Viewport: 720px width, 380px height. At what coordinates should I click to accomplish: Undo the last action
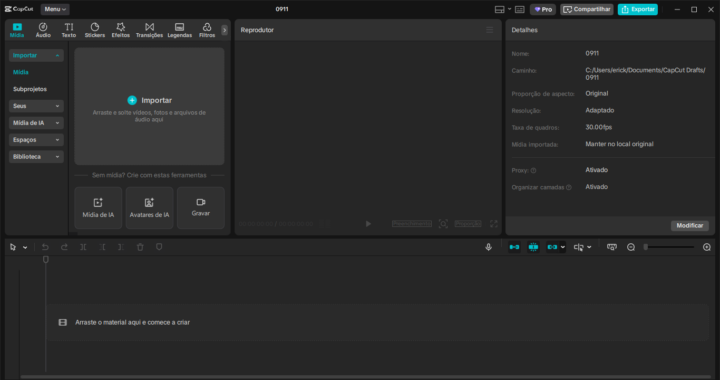click(x=45, y=247)
